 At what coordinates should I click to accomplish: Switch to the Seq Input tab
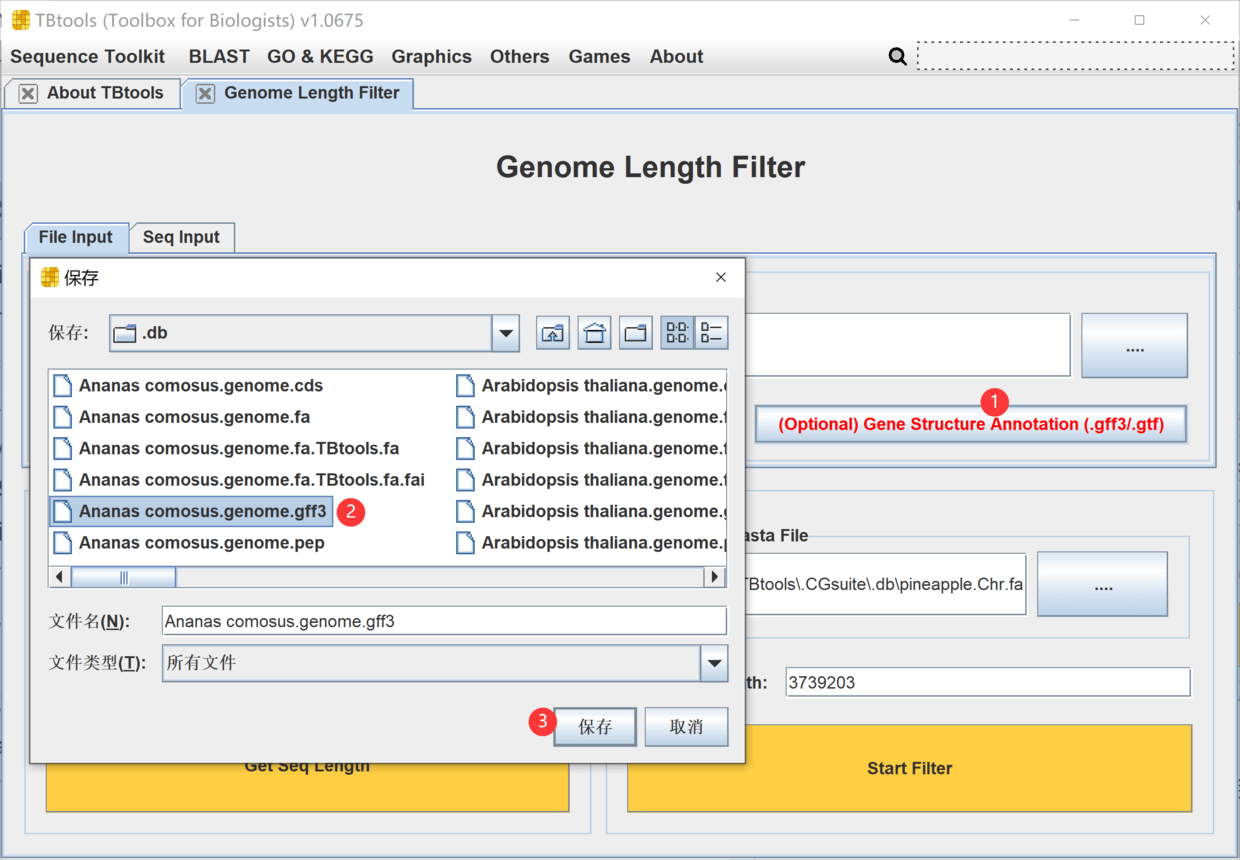pyautogui.click(x=182, y=238)
